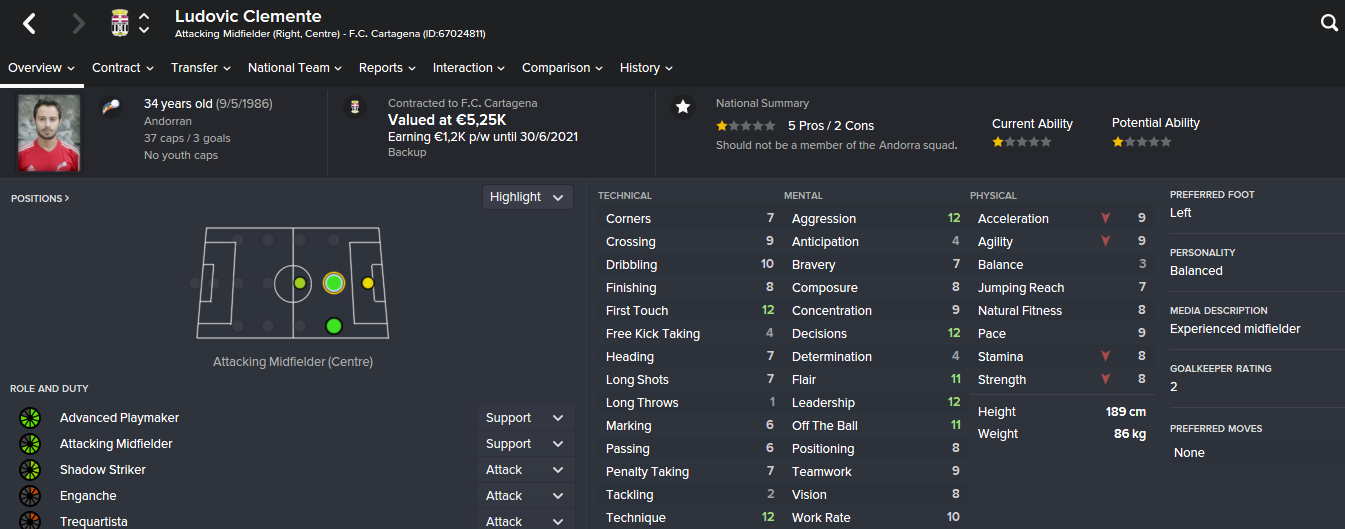1345x529 pixels.
Task: Click the F.C. Cartagena club badge
Action: [120, 23]
